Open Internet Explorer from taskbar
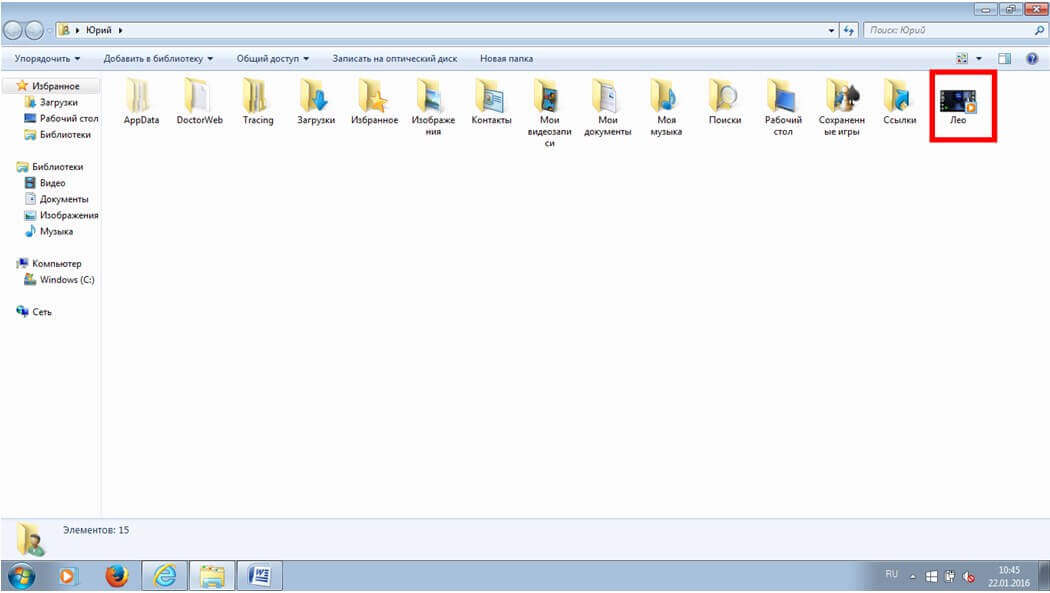 click(165, 575)
